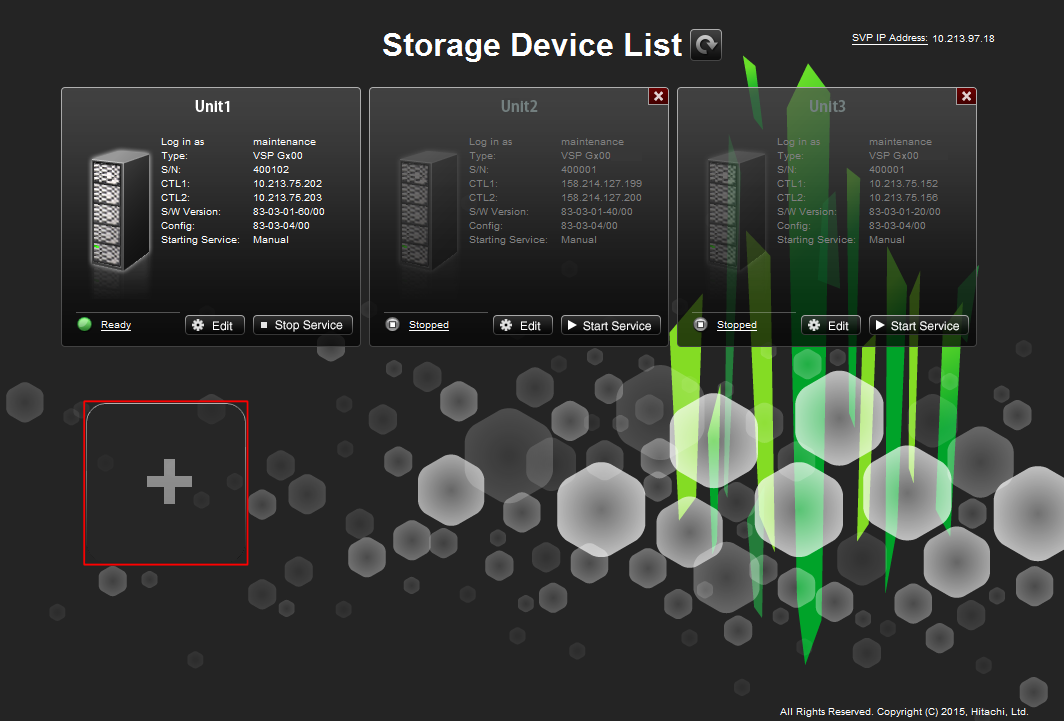This screenshot has height=721, width=1064.
Task: Edit Unit2 settings
Action: pyautogui.click(x=522, y=325)
